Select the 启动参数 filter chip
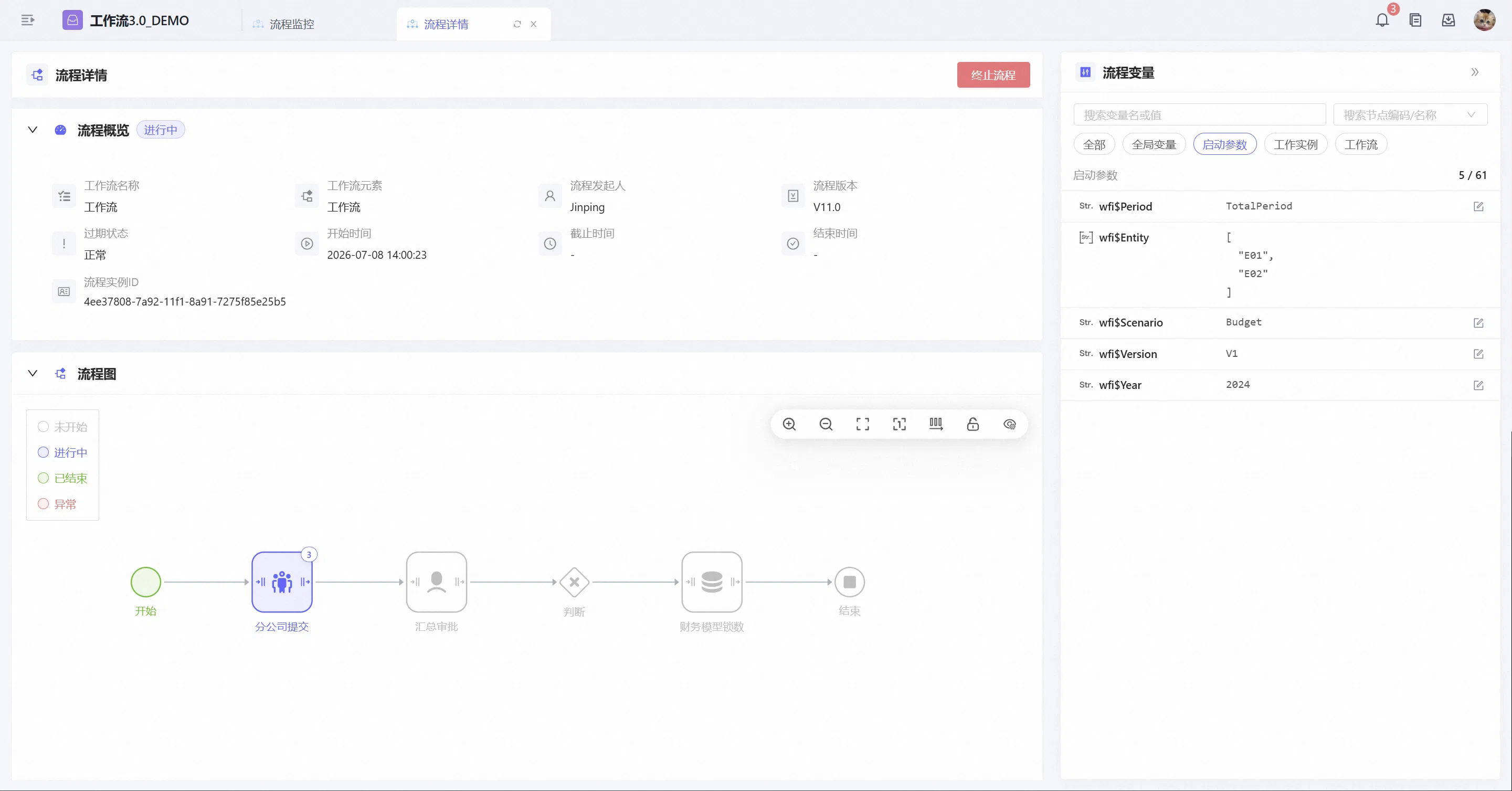 1224,144
